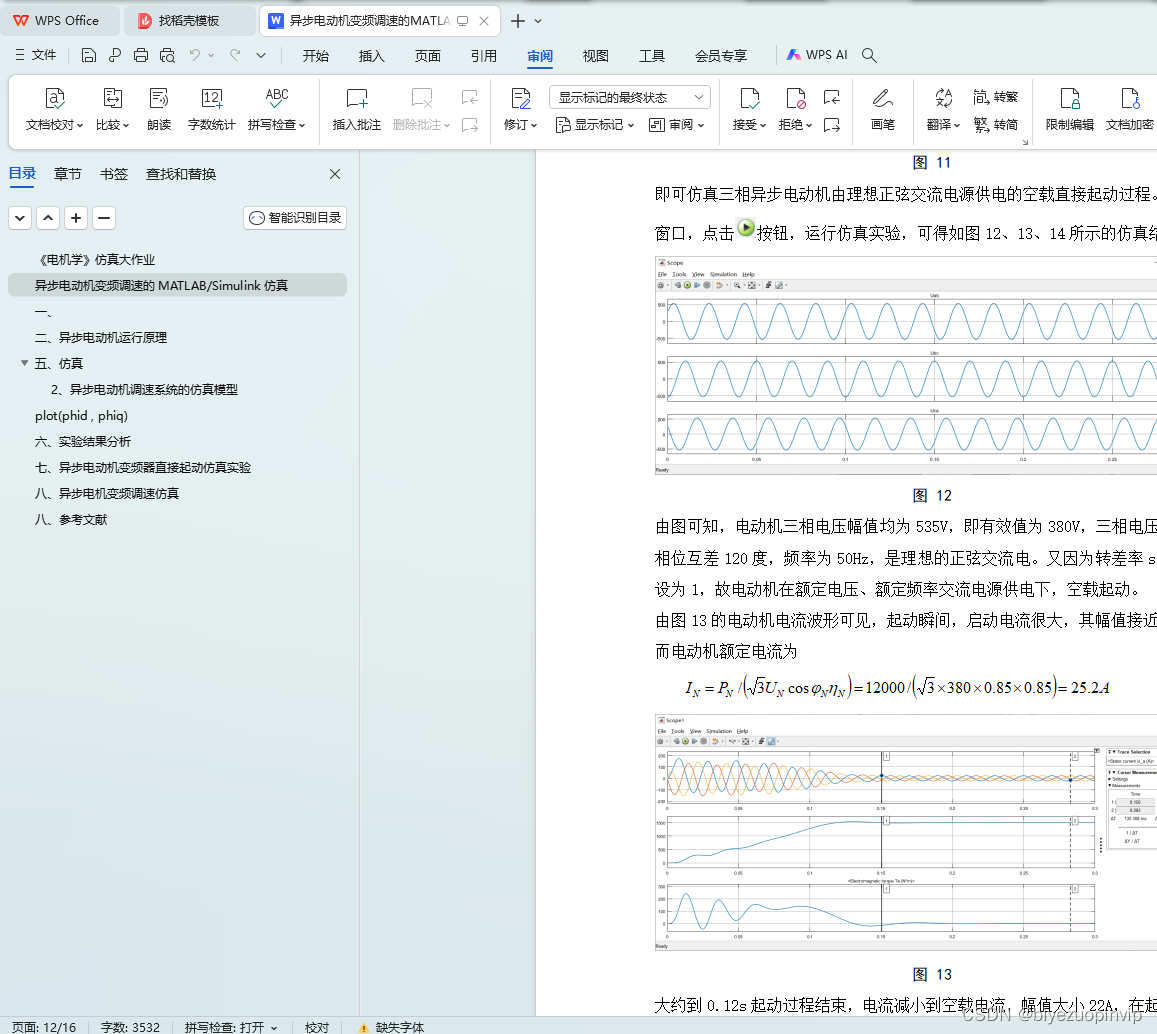The width and height of the screenshot is (1157, 1034).
Task: Go to 2、异步电动机调速系统的仿真模型 heading
Action: click(x=144, y=390)
